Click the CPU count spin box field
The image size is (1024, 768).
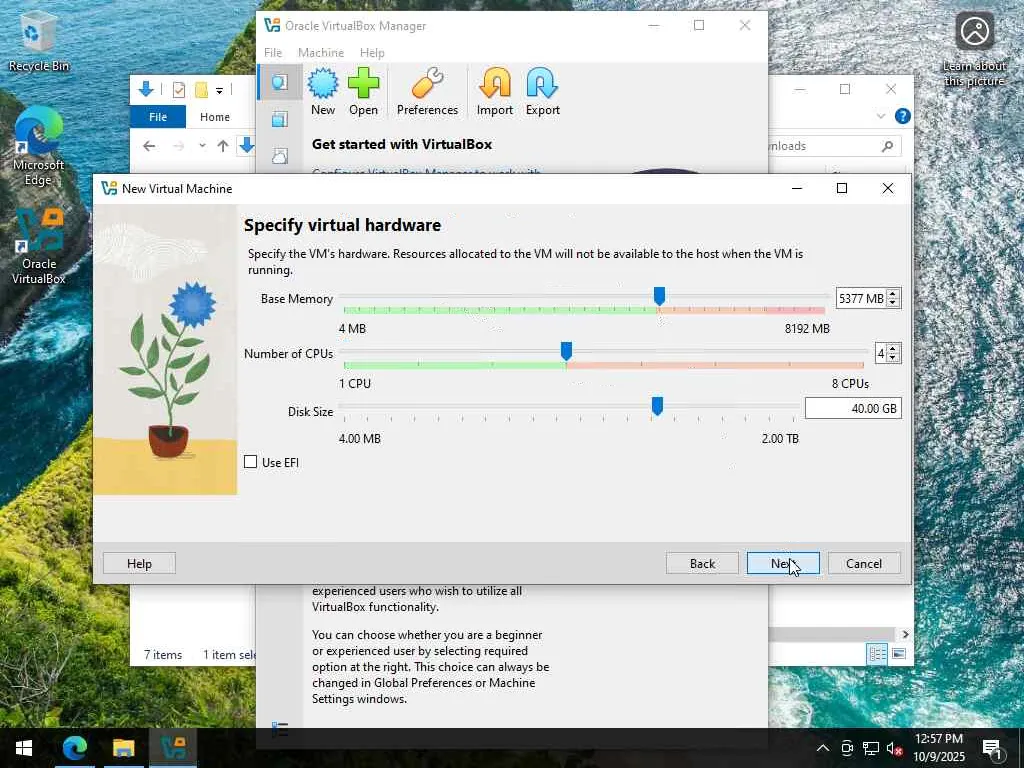[x=880, y=353]
